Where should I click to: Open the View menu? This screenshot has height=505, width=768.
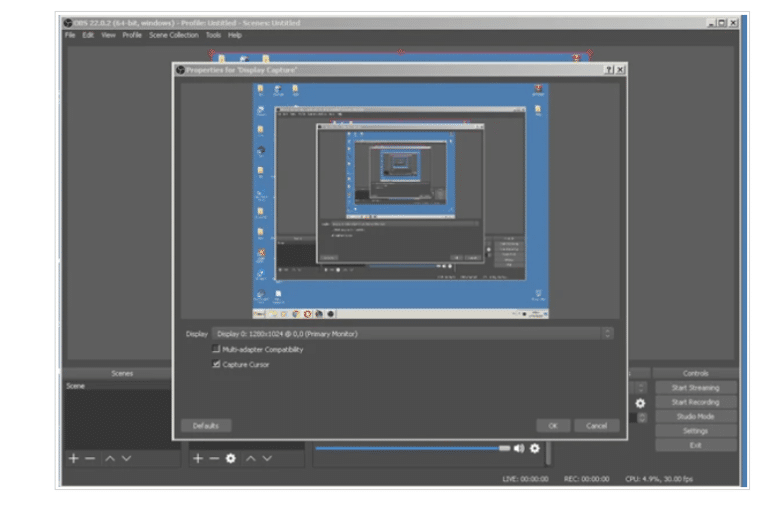[x=108, y=35]
